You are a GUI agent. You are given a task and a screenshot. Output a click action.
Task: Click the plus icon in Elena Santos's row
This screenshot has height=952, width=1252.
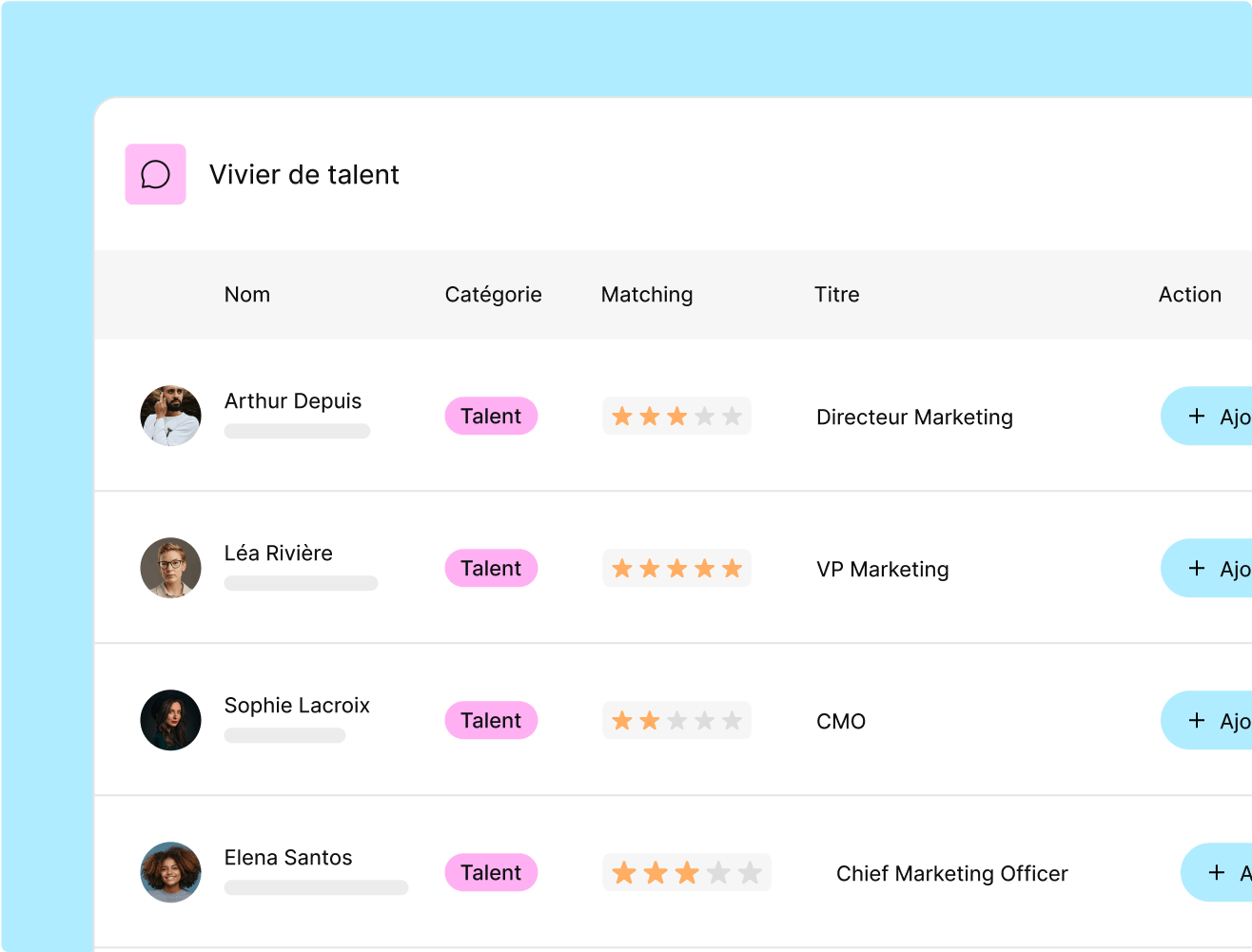(x=1216, y=872)
